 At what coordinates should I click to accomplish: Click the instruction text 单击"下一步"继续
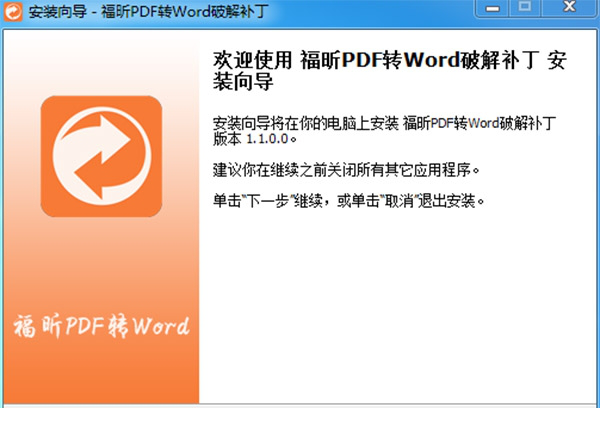click(268, 201)
